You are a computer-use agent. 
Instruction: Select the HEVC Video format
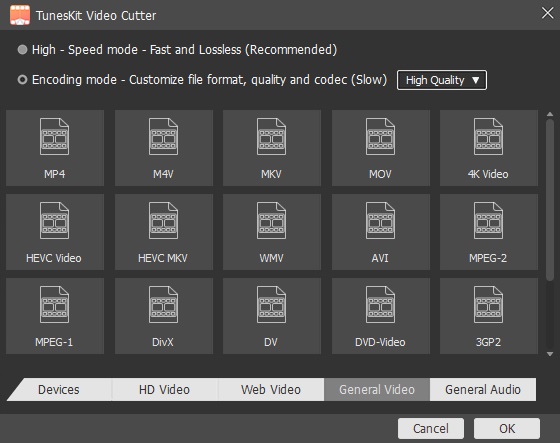[55, 232]
